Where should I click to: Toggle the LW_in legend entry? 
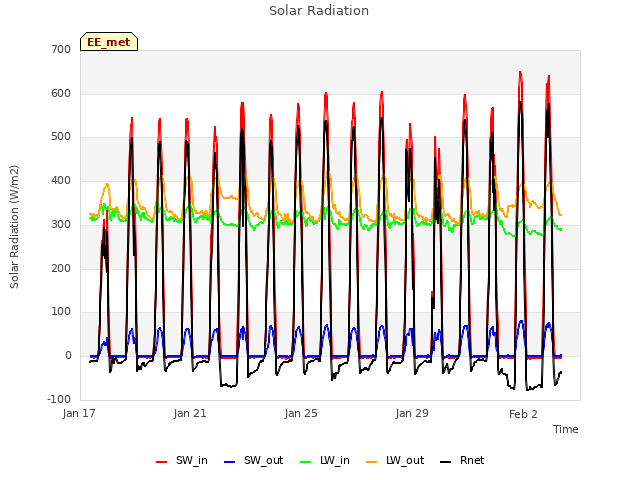[x=325, y=460]
